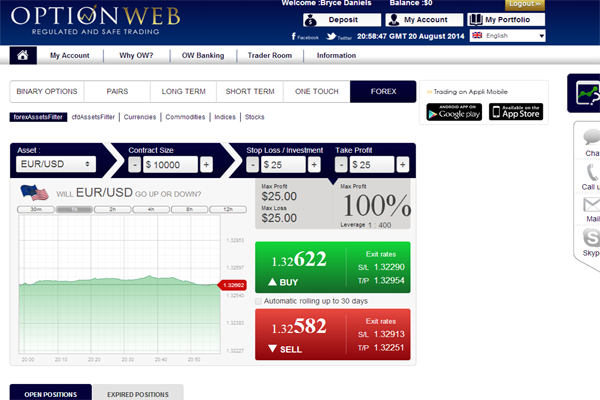Switch to the LONG TERM tab
The image size is (600, 400).
pyautogui.click(x=184, y=91)
